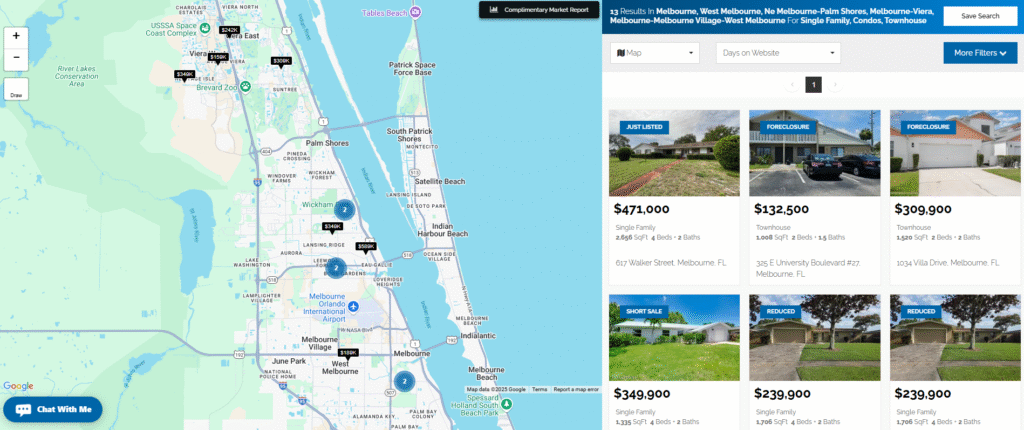Open the Complimentary Market Report
Screen dimensions: 1024x430
pos(538,10)
